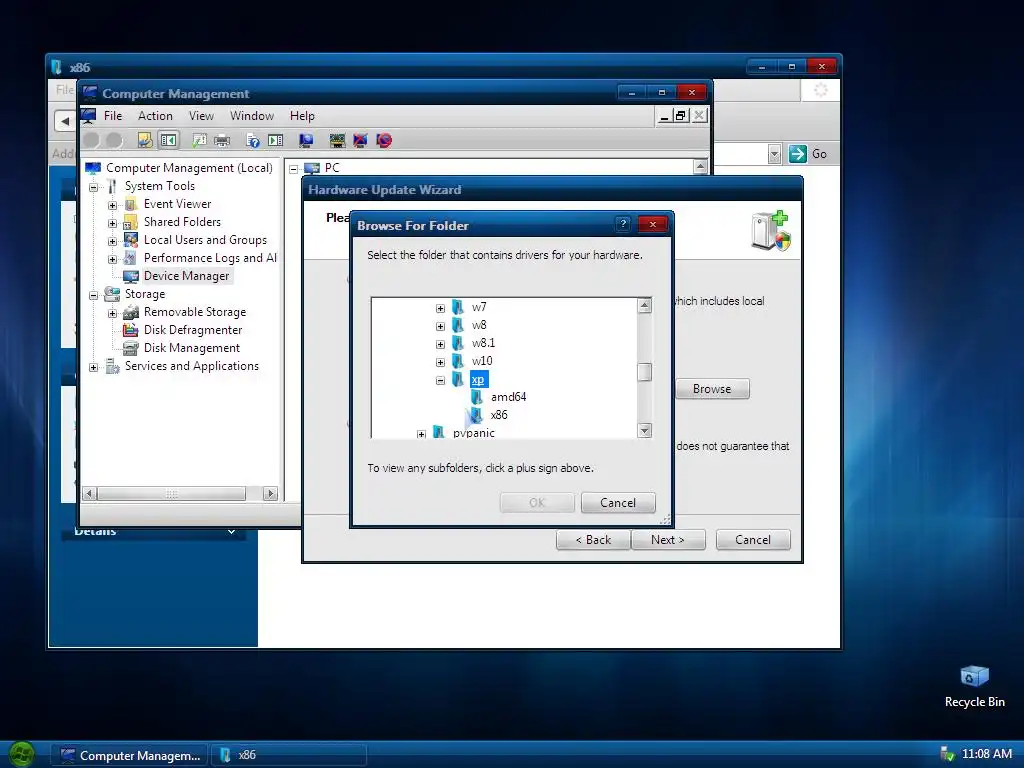Collapse the System Tools tree node

point(93,187)
